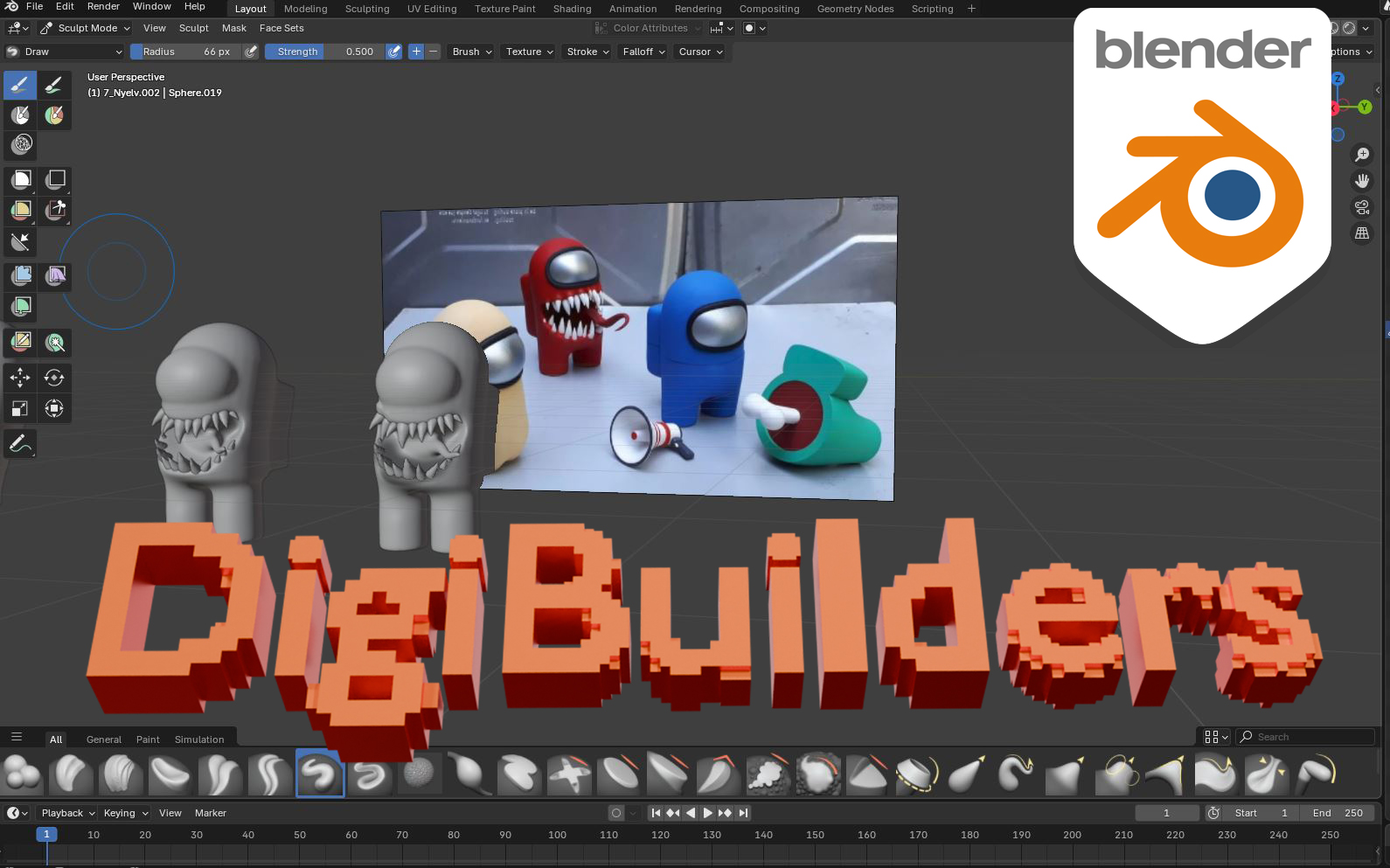The width and height of the screenshot is (1390, 868).
Task: Play the animation forward
Action: [707, 813]
